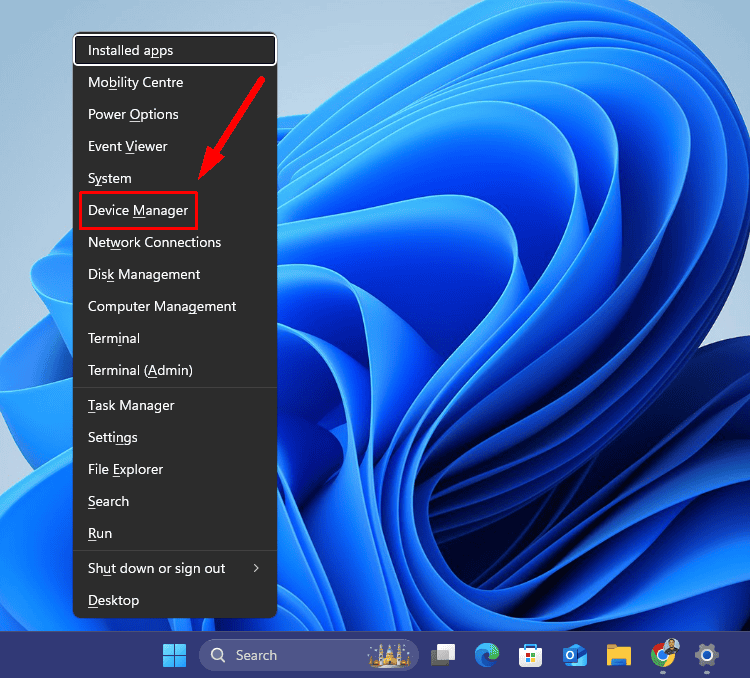Launch Event Viewer from the menu

coord(127,146)
